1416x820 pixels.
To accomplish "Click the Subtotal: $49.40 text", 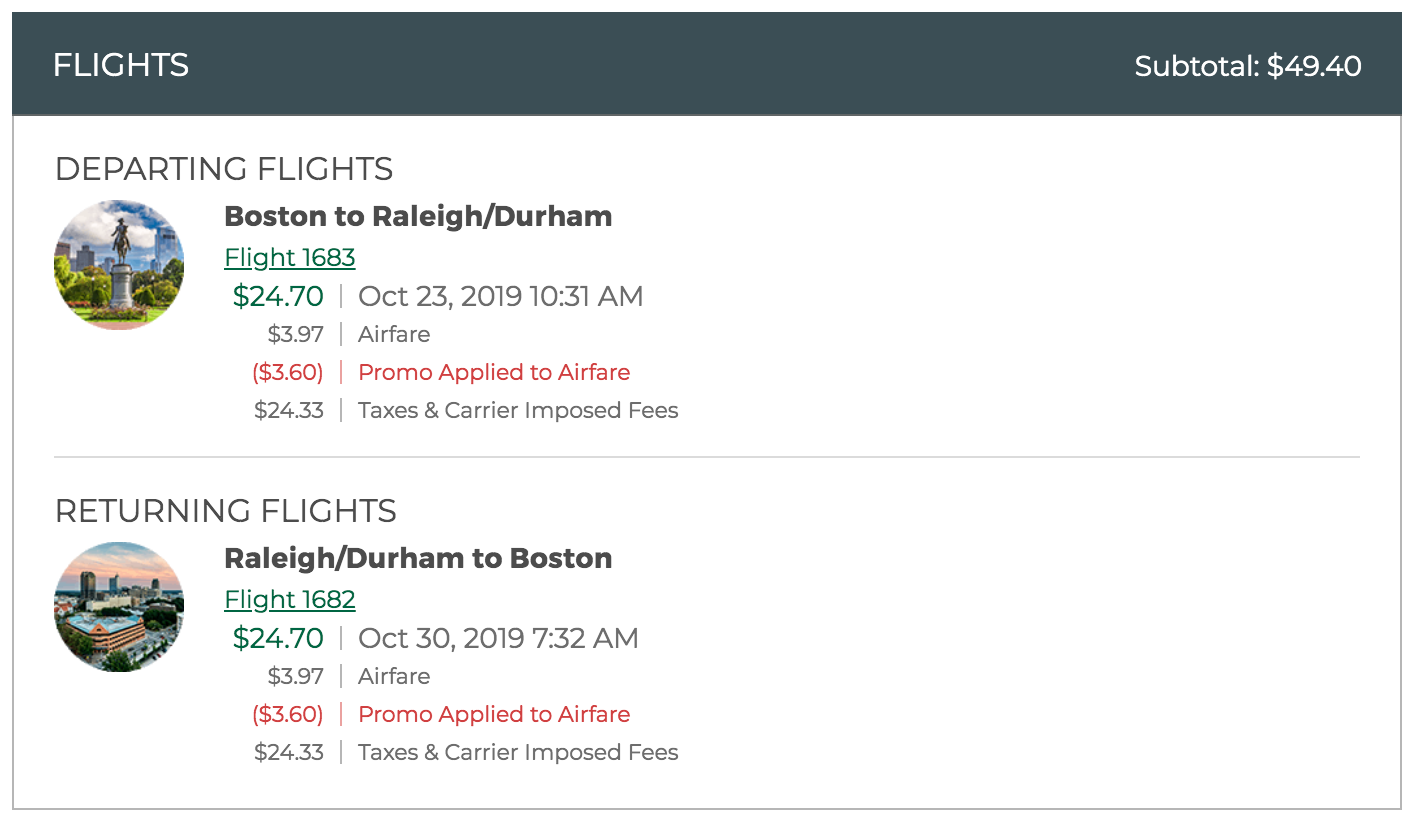I will pos(1248,66).
